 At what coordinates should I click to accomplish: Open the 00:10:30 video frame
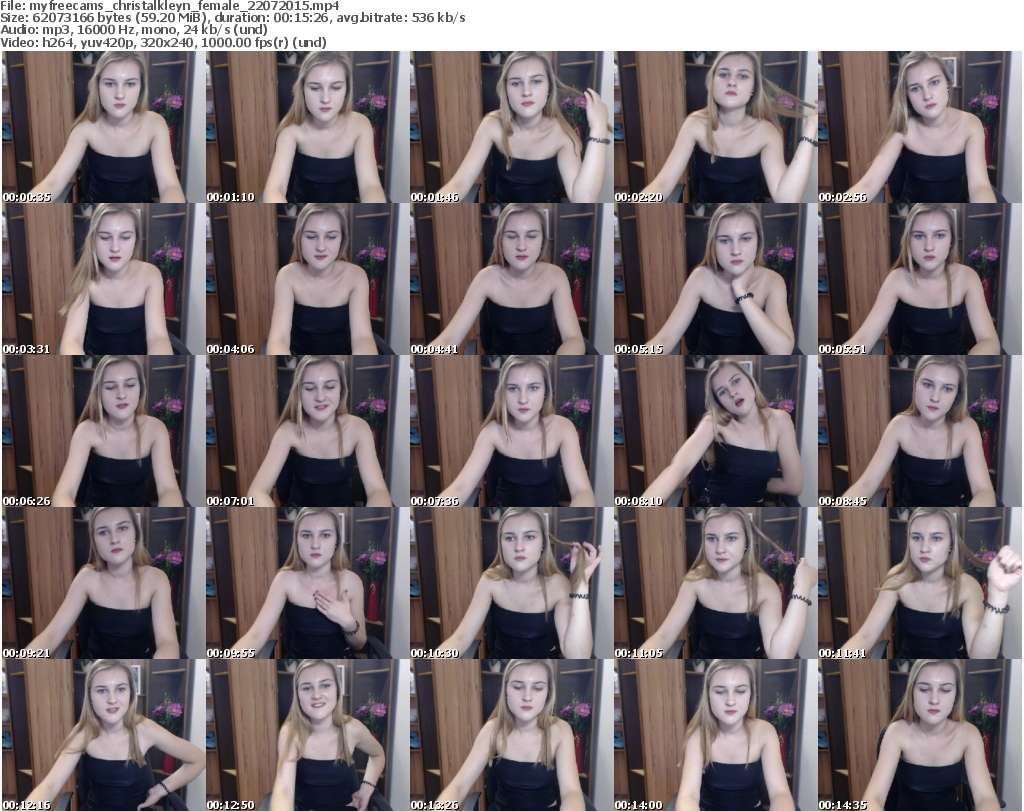(511, 583)
